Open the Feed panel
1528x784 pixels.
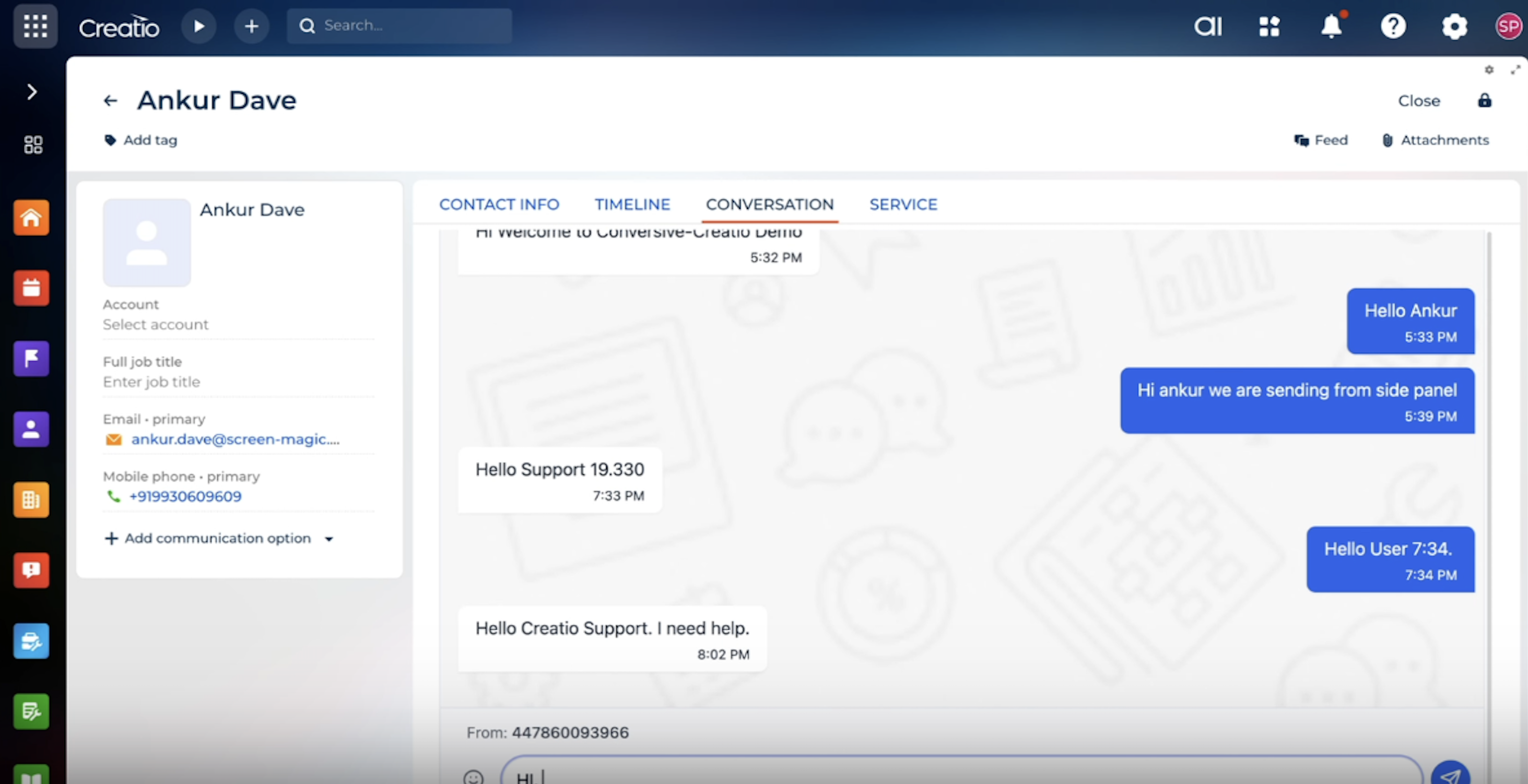click(x=1321, y=140)
